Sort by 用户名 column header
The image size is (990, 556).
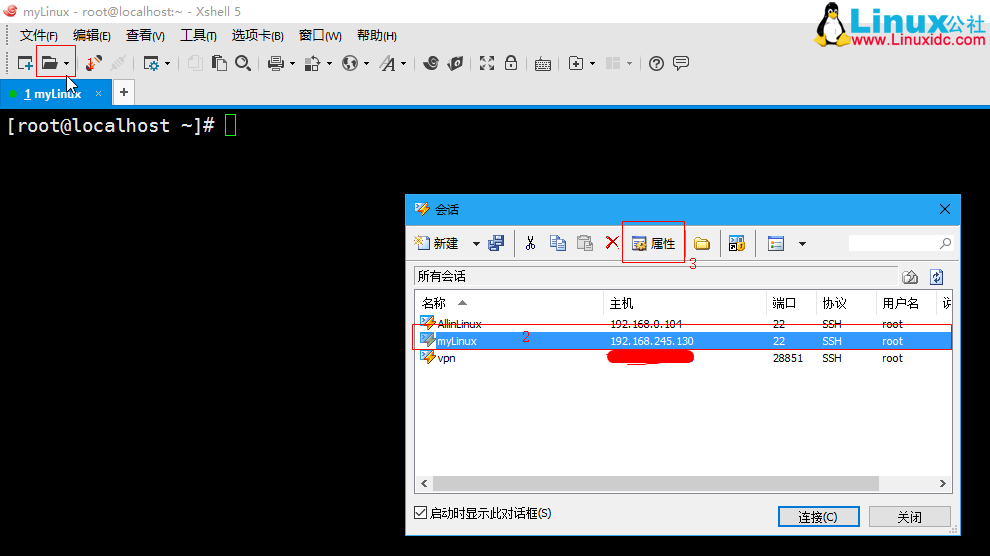[x=905, y=304]
